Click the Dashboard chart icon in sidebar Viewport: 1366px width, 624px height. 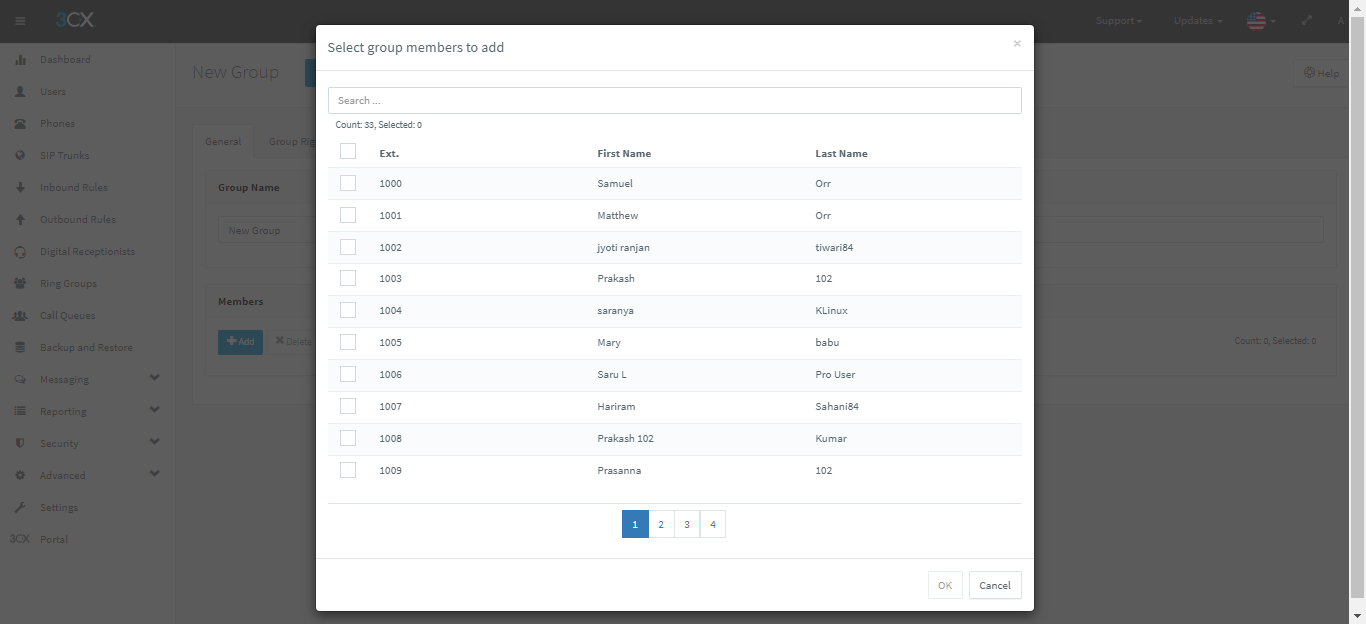click(20, 60)
